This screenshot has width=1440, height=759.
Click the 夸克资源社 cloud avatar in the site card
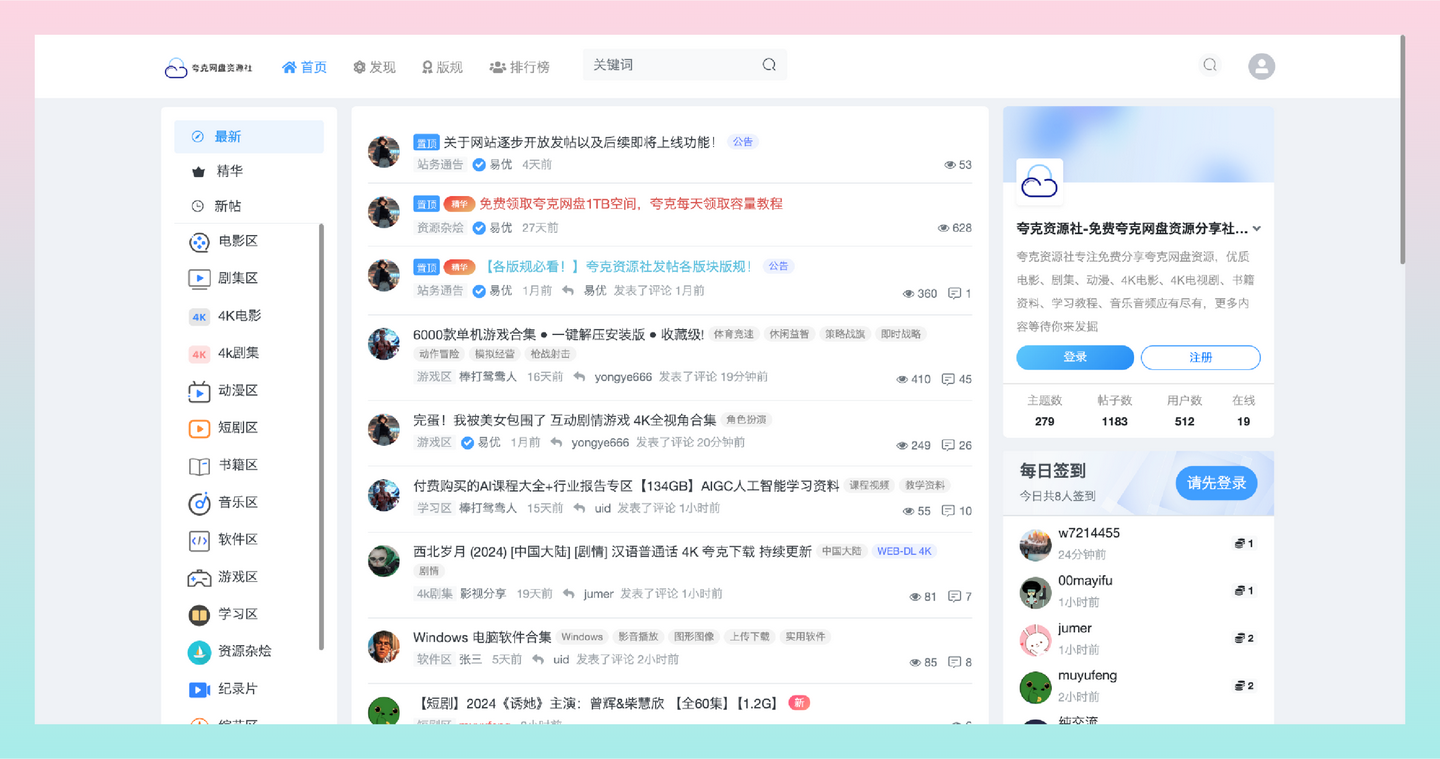(1039, 182)
